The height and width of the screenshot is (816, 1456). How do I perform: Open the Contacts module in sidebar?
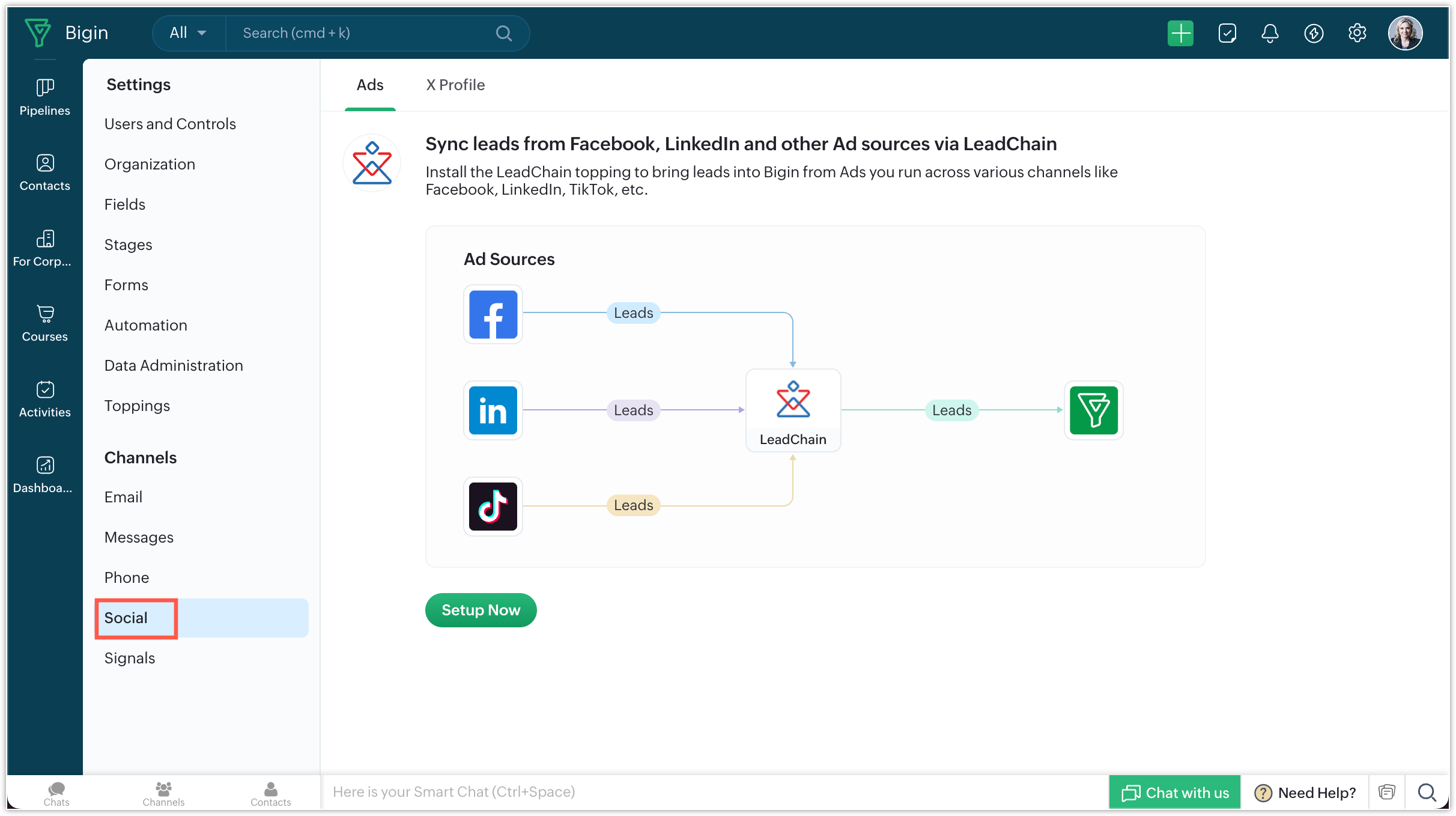pyautogui.click(x=44, y=173)
